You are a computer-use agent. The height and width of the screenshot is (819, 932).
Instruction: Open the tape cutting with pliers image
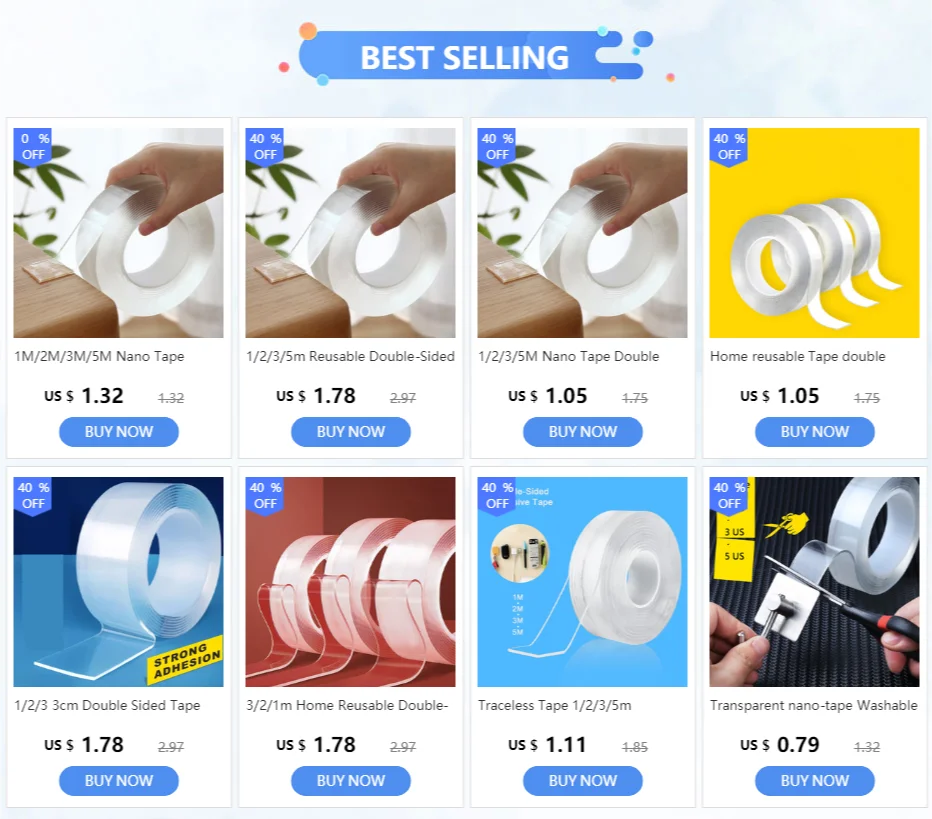[814, 582]
